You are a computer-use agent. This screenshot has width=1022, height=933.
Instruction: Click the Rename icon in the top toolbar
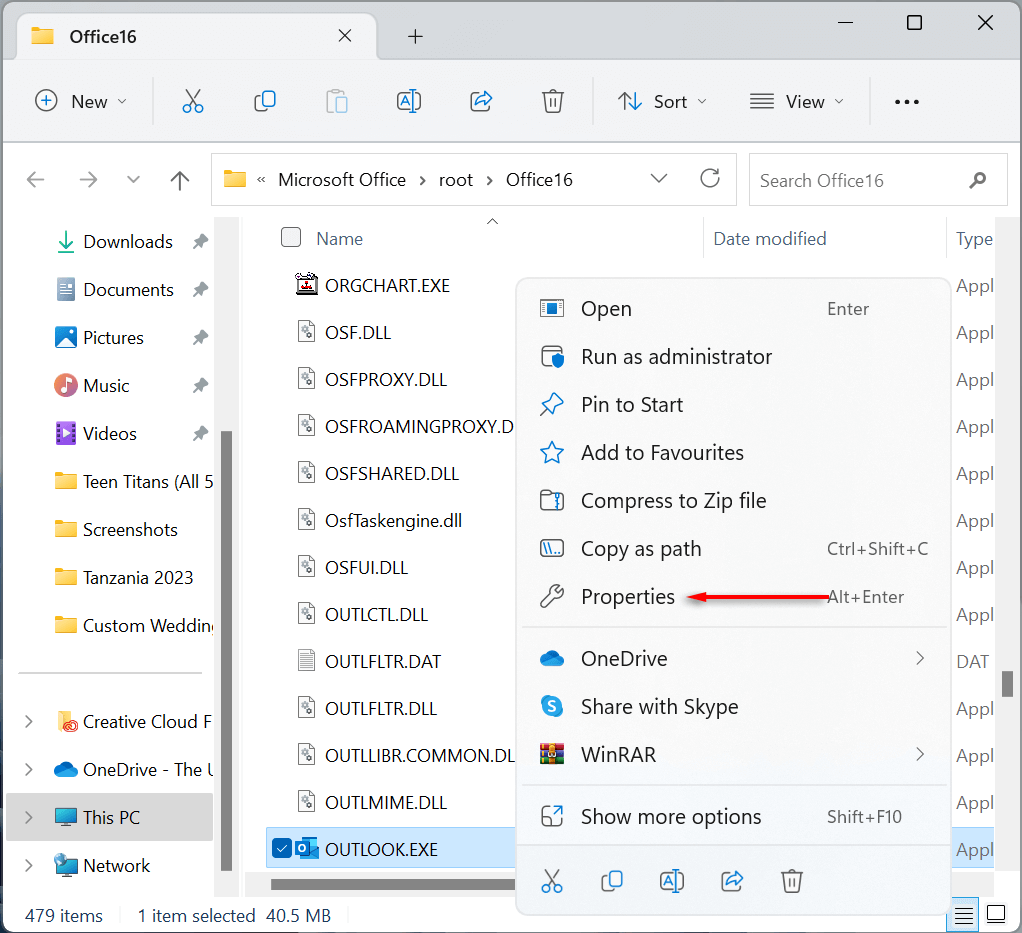(x=408, y=101)
